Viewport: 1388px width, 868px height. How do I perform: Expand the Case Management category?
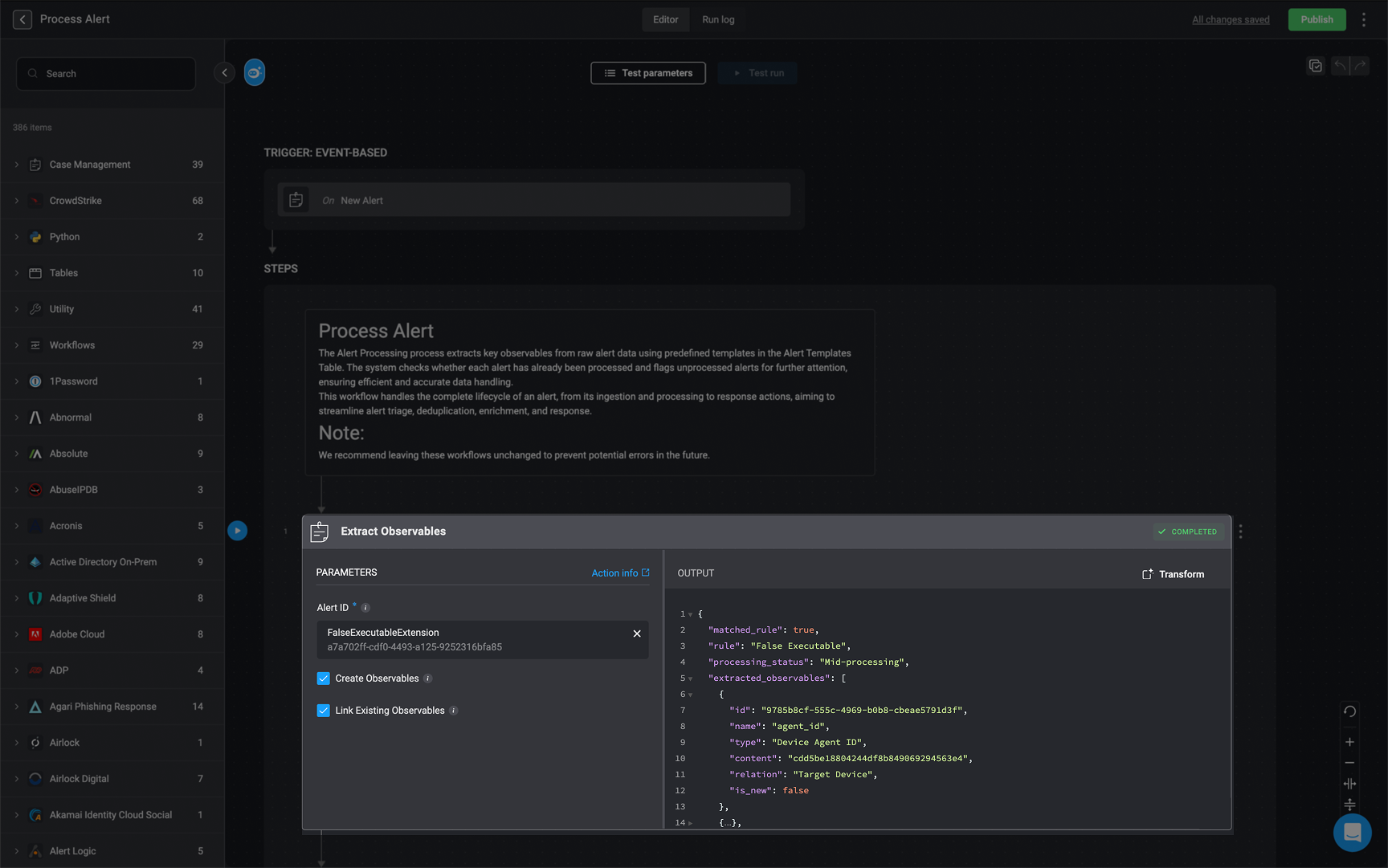pyautogui.click(x=16, y=165)
